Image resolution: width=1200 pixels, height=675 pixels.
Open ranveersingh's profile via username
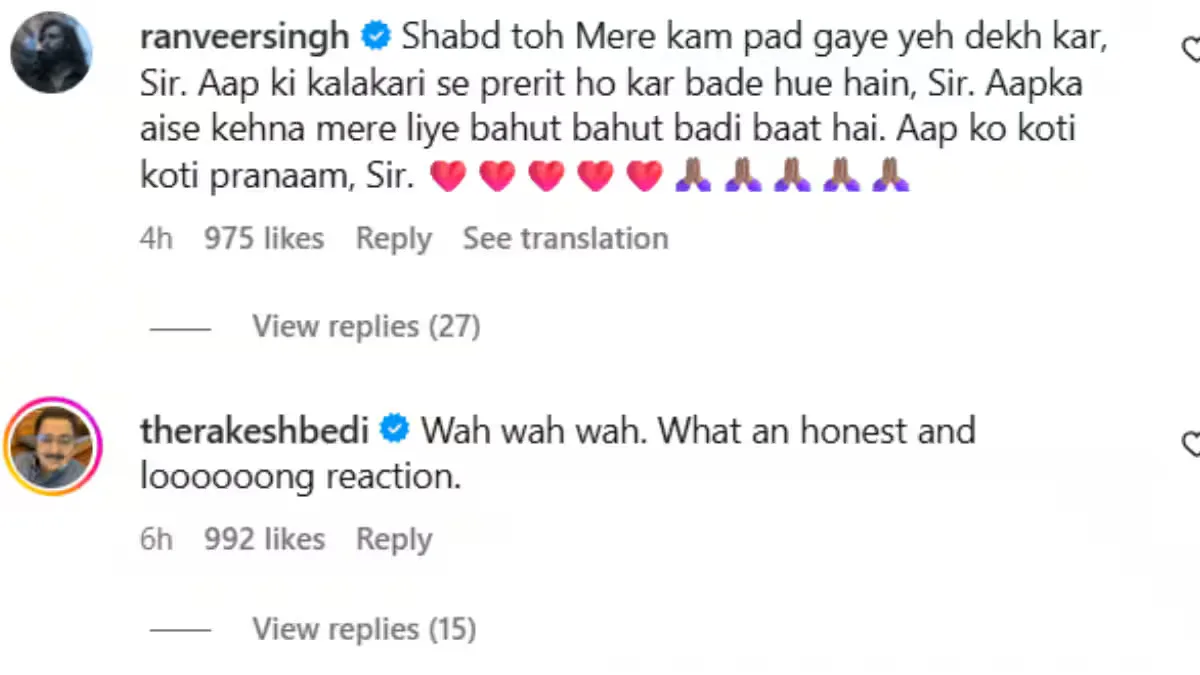(244, 35)
